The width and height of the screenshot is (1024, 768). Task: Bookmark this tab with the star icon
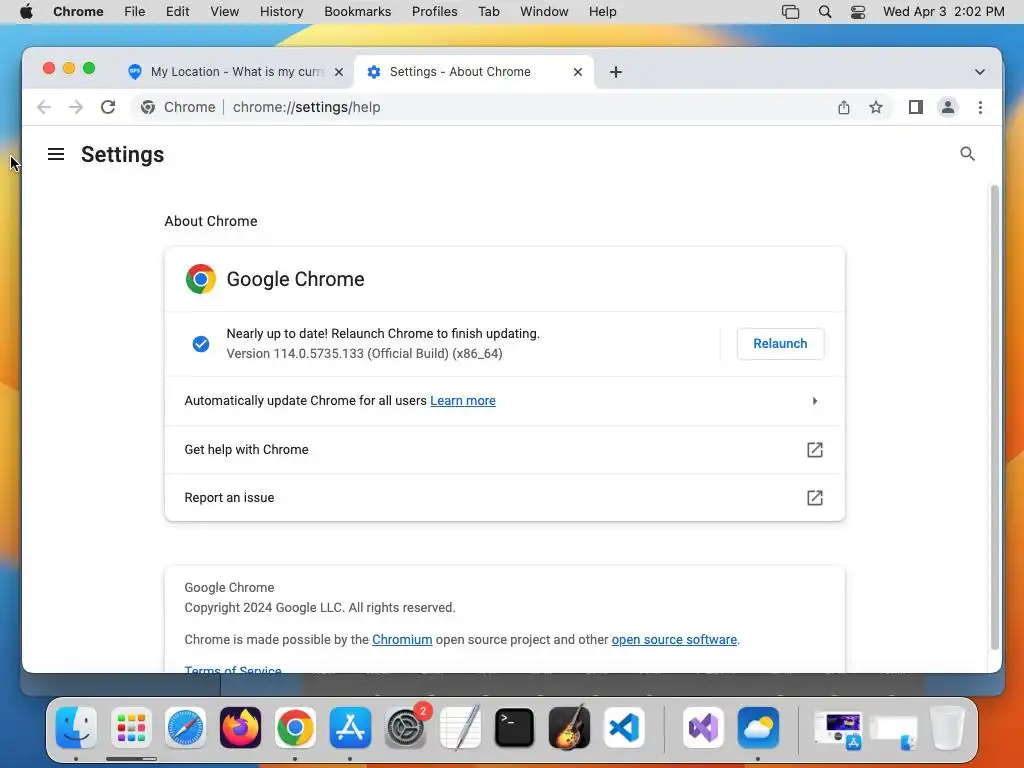876,107
